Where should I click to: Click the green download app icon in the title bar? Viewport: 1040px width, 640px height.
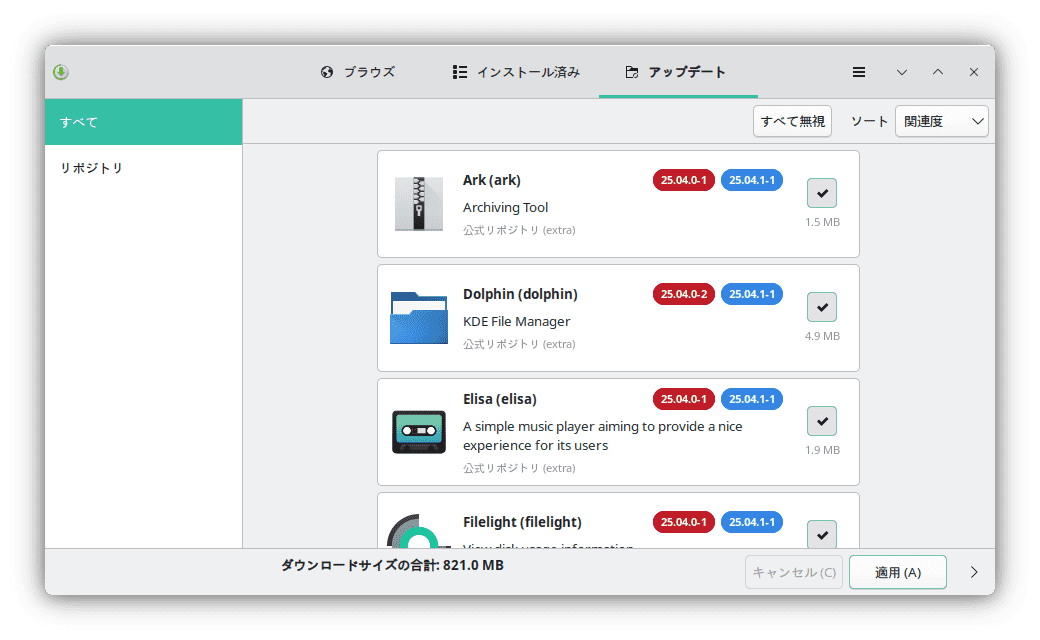pyautogui.click(x=61, y=72)
